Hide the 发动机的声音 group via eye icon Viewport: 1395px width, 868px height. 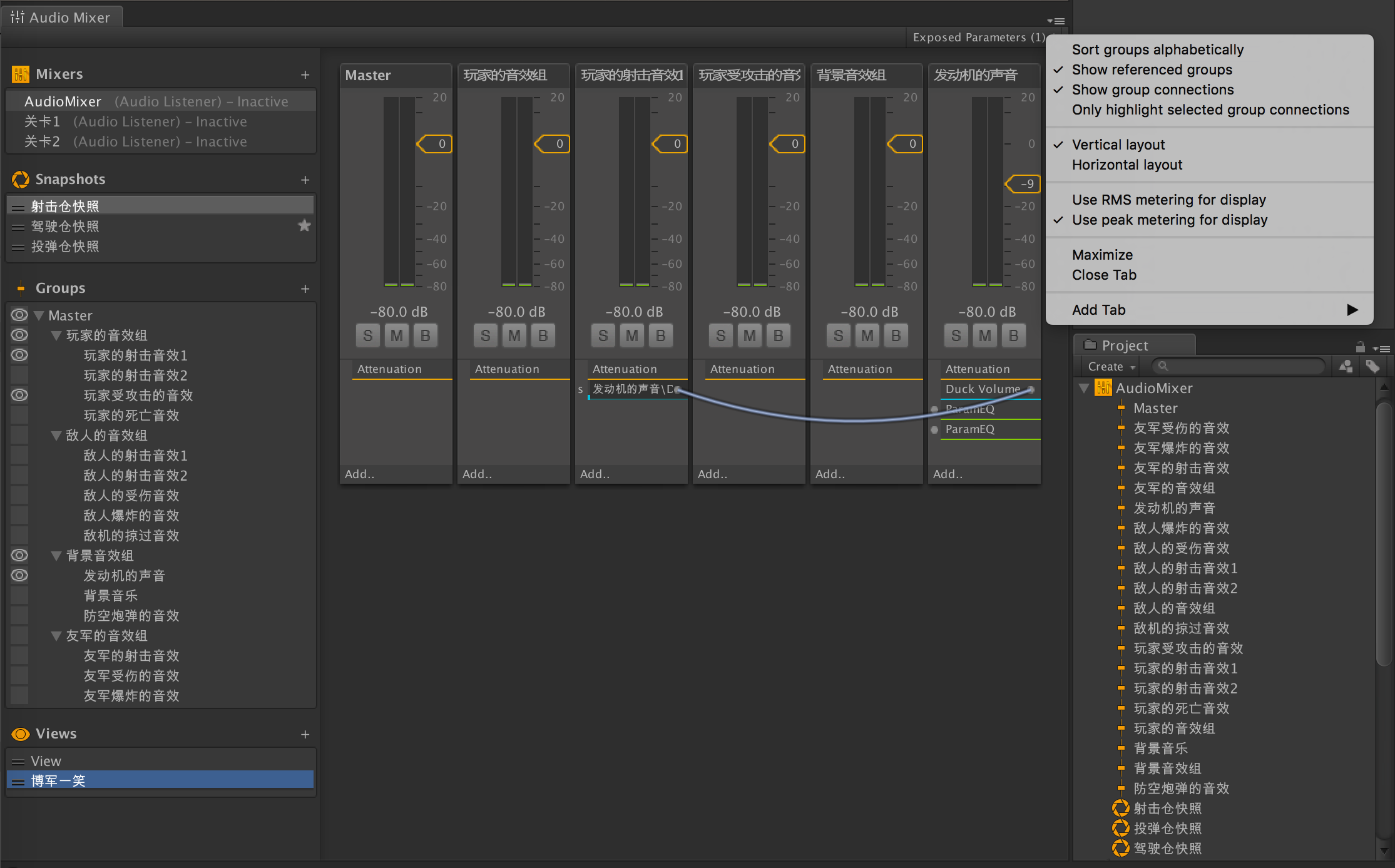[19, 575]
